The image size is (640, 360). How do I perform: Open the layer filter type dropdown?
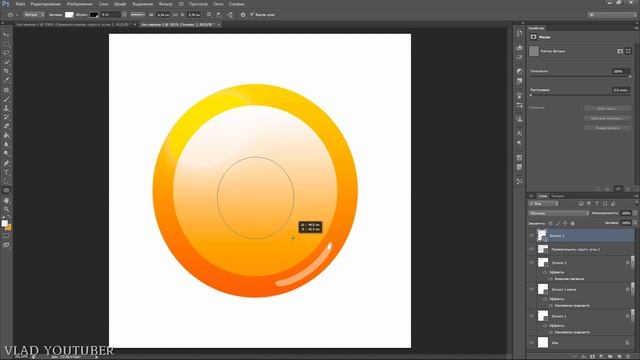(x=543, y=204)
